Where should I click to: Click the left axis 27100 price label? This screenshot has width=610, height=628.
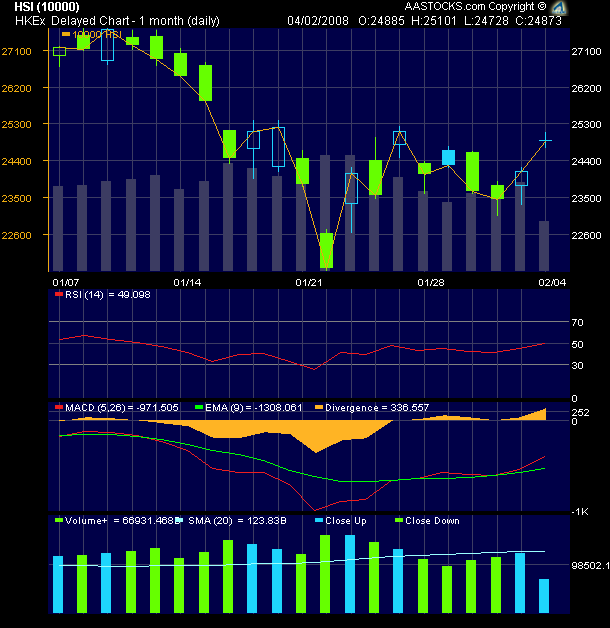click(16, 51)
